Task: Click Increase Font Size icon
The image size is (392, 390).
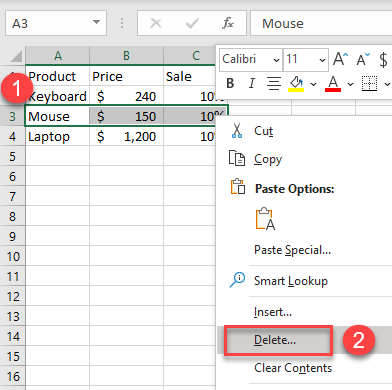Action: (341, 59)
